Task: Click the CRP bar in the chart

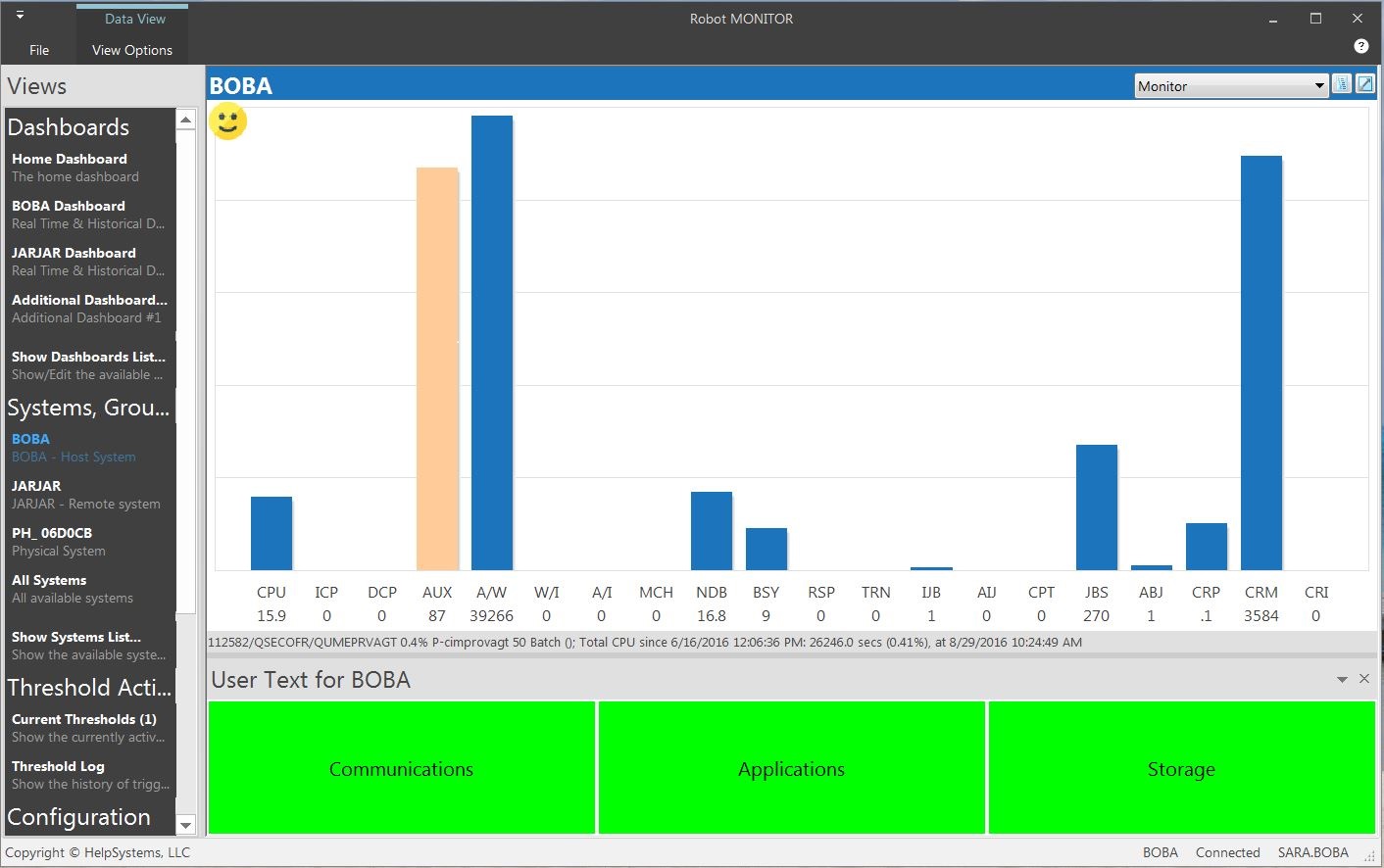Action: [1207, 547]
